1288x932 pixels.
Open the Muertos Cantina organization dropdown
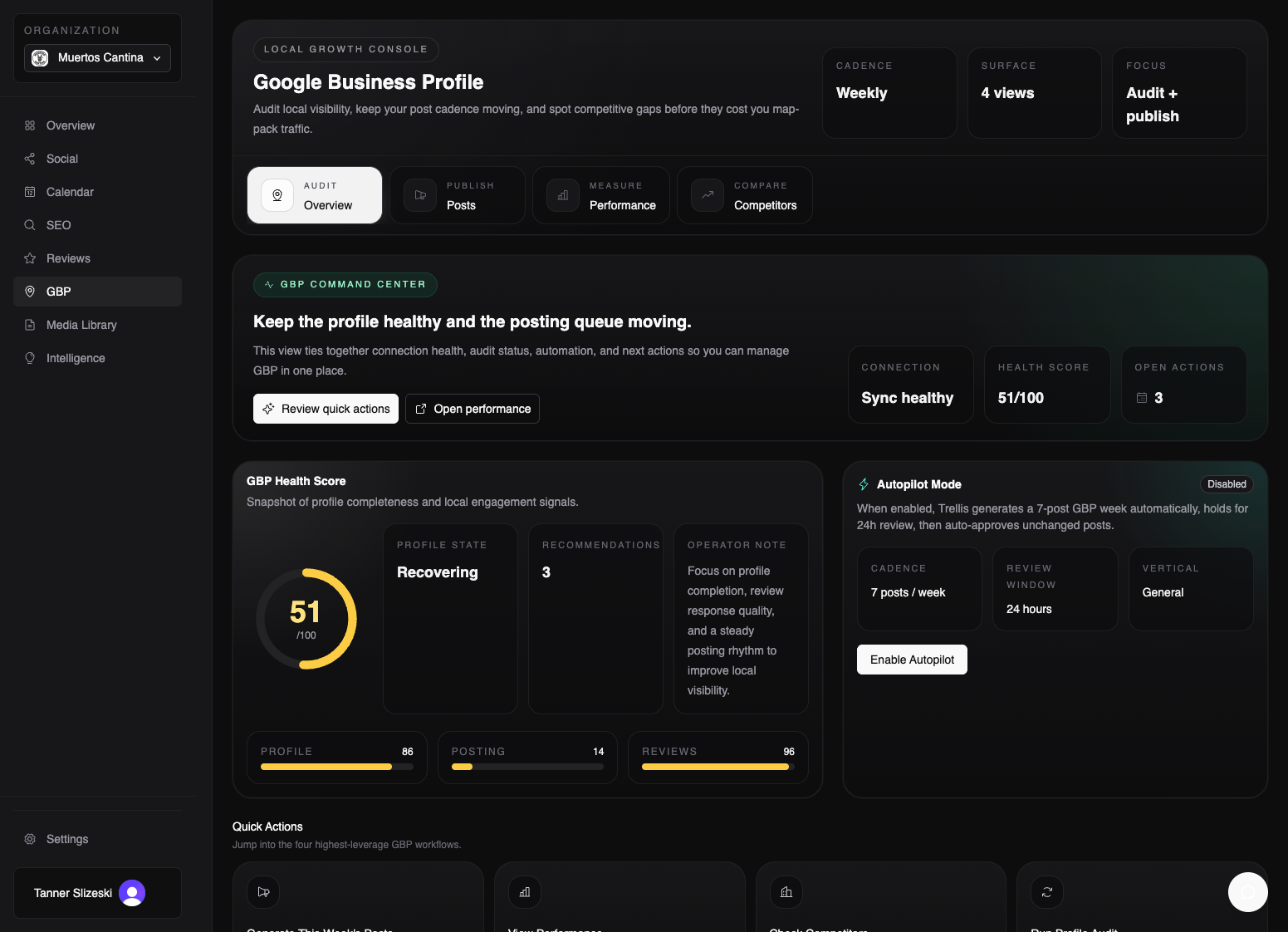[x=96, y=58]
